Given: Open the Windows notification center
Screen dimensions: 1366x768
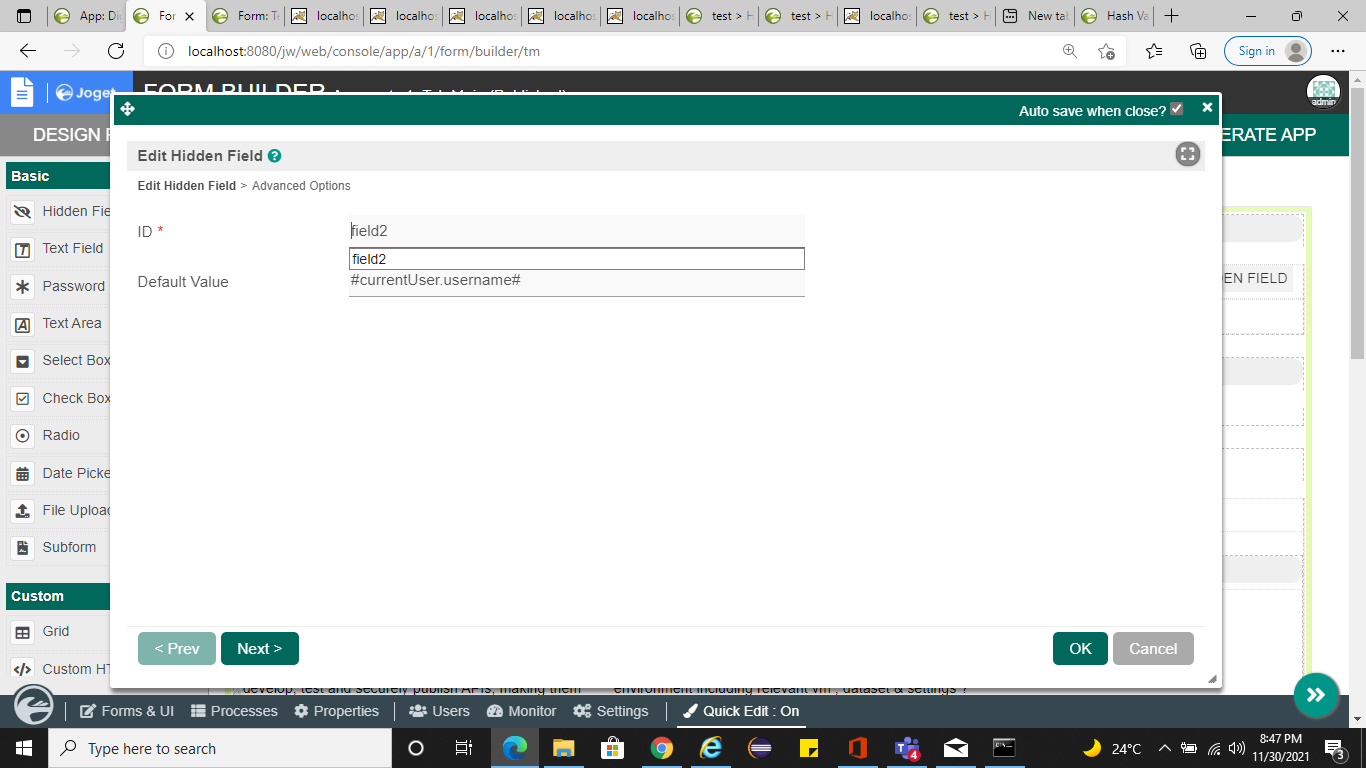Looking at the screenshot, I should coord(1335,748).
